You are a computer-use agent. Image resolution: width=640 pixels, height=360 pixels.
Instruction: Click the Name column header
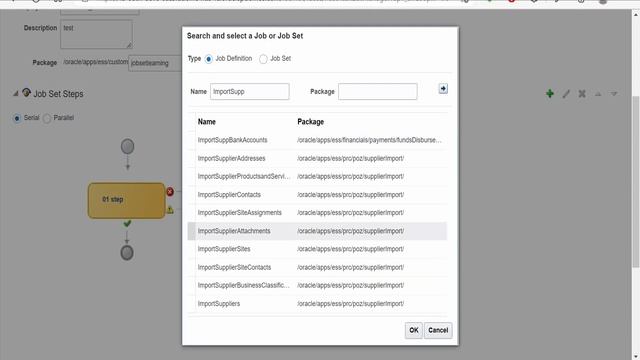coord(207,122)
